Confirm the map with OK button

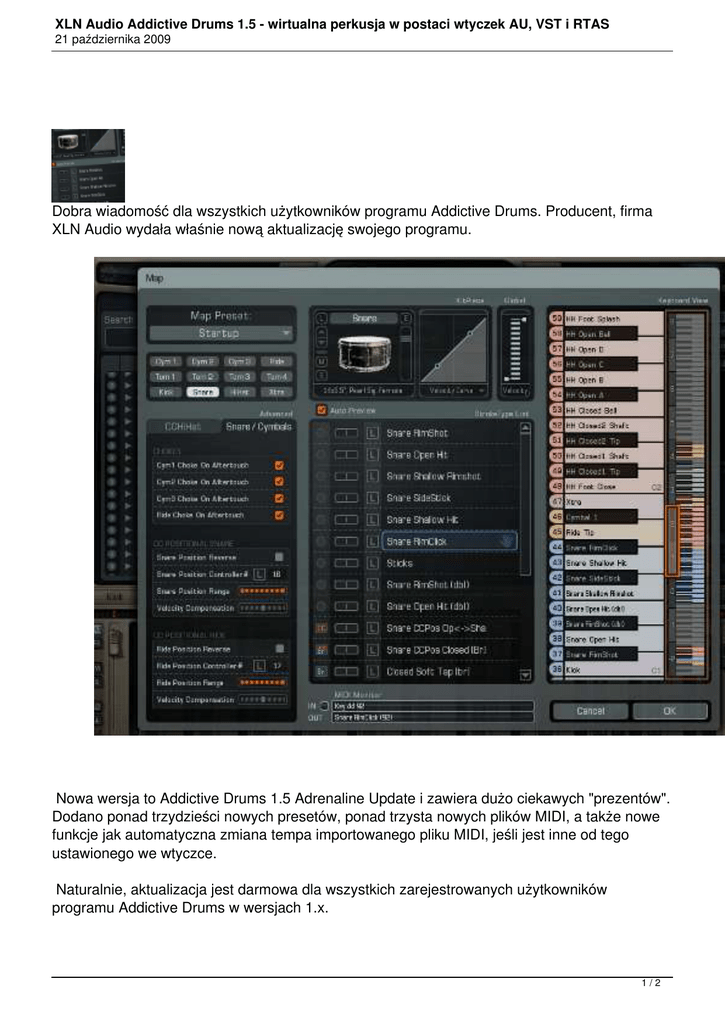pos(669,711)
